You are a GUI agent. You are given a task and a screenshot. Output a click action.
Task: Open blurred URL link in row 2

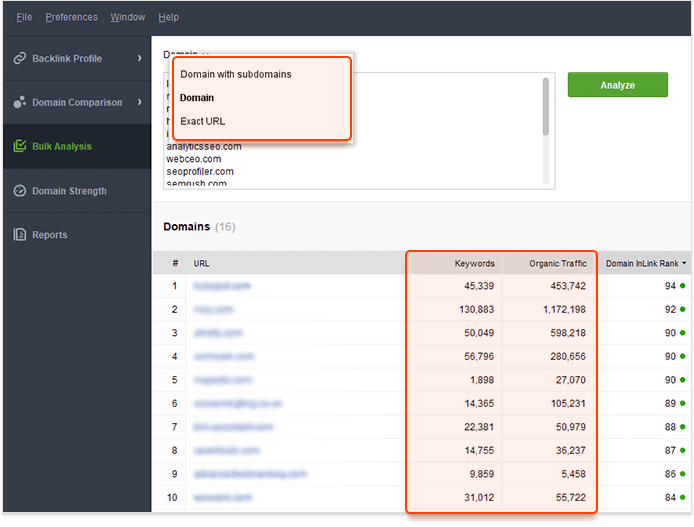tap(213, 309)
